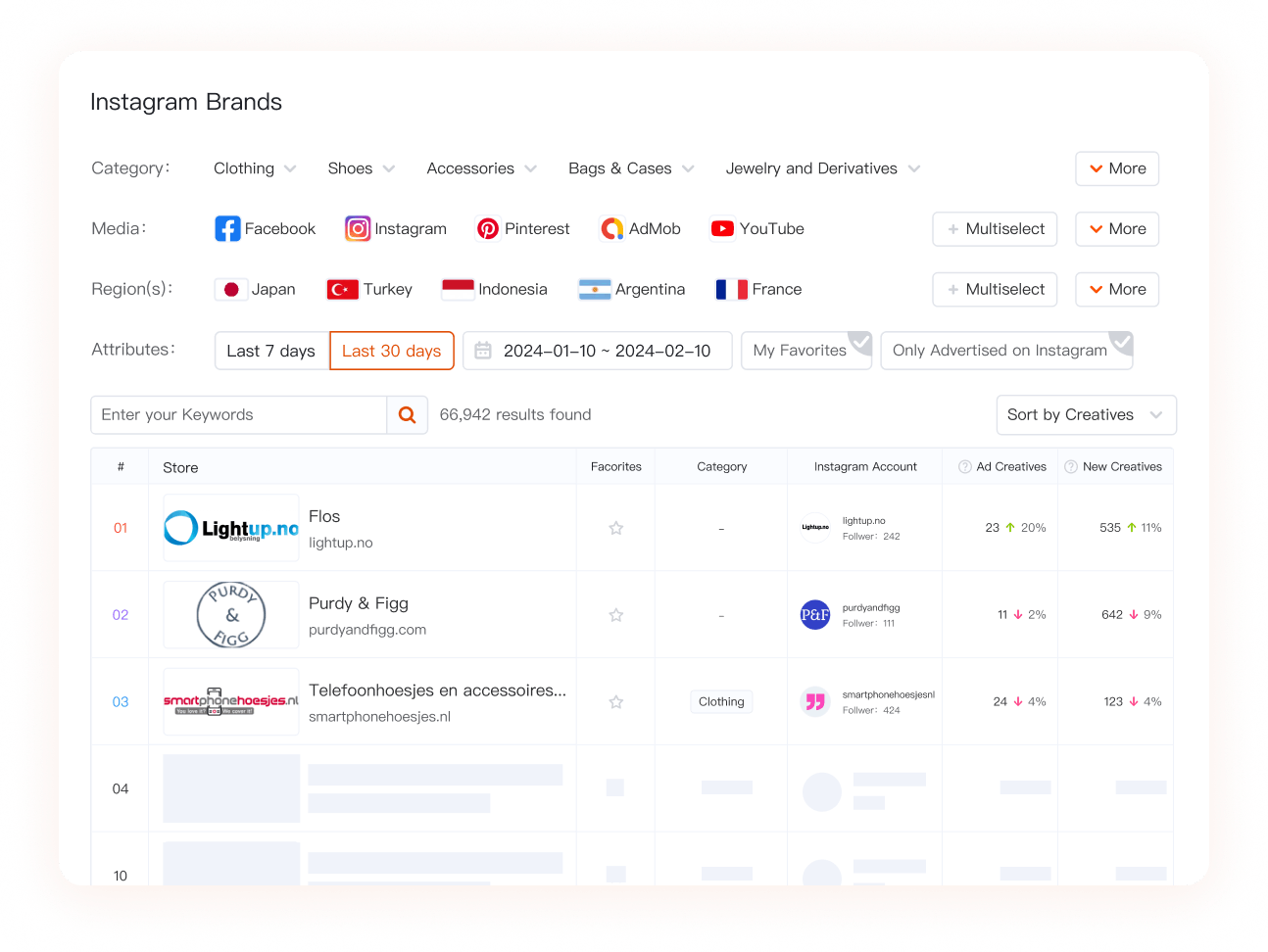Click the Media row Multiselect button
The image size is (1268, 952).
[995, 229]
